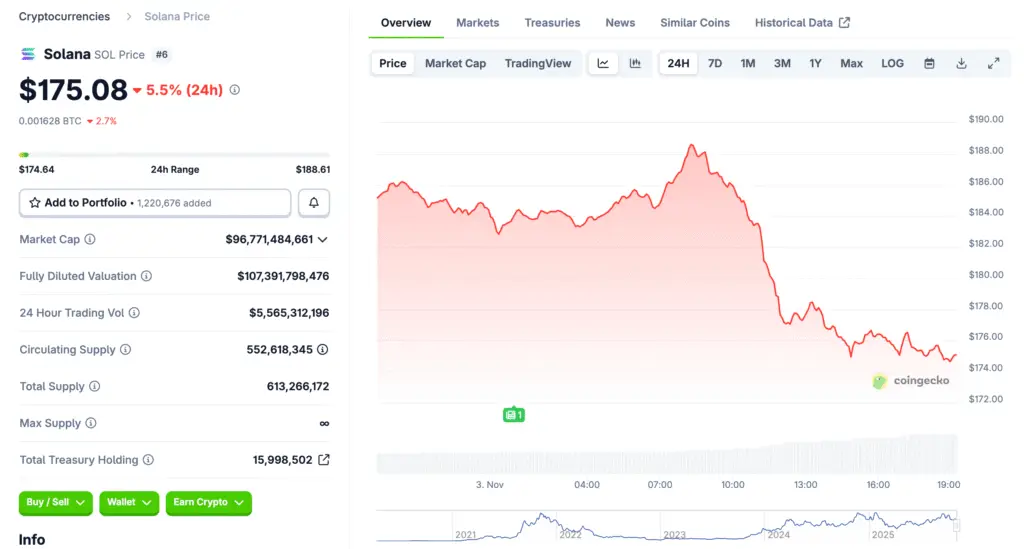
Task: Expand the Market Cap value chevron
Action: point(322,240)
